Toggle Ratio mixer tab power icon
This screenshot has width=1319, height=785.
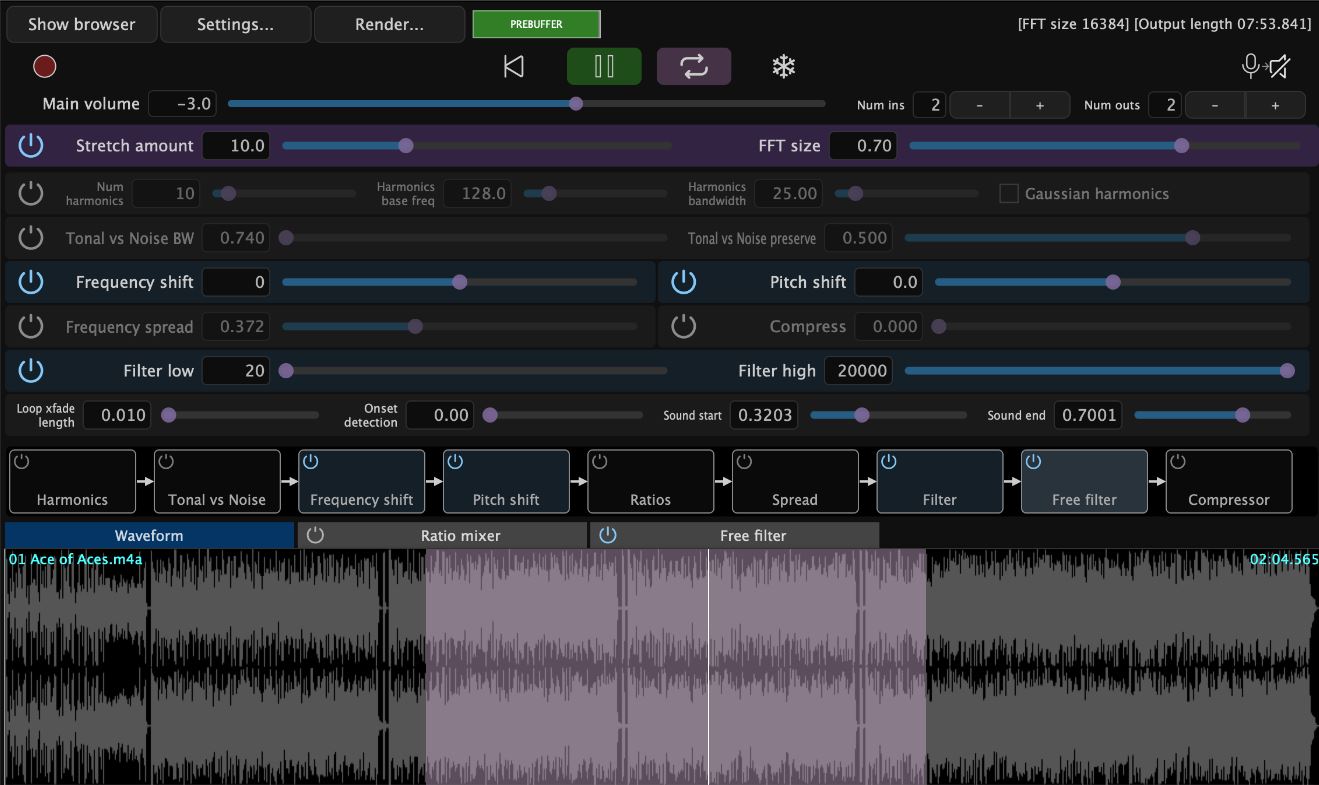point(315,535)
